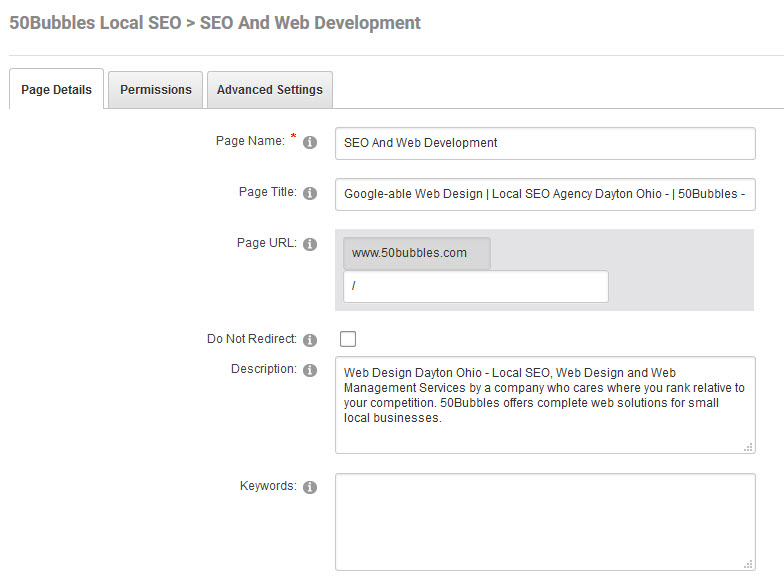The width and height of the screenshot is (784, 581).
Task: Click the www.50bubbles.com domain box
Action: (417, 253)
